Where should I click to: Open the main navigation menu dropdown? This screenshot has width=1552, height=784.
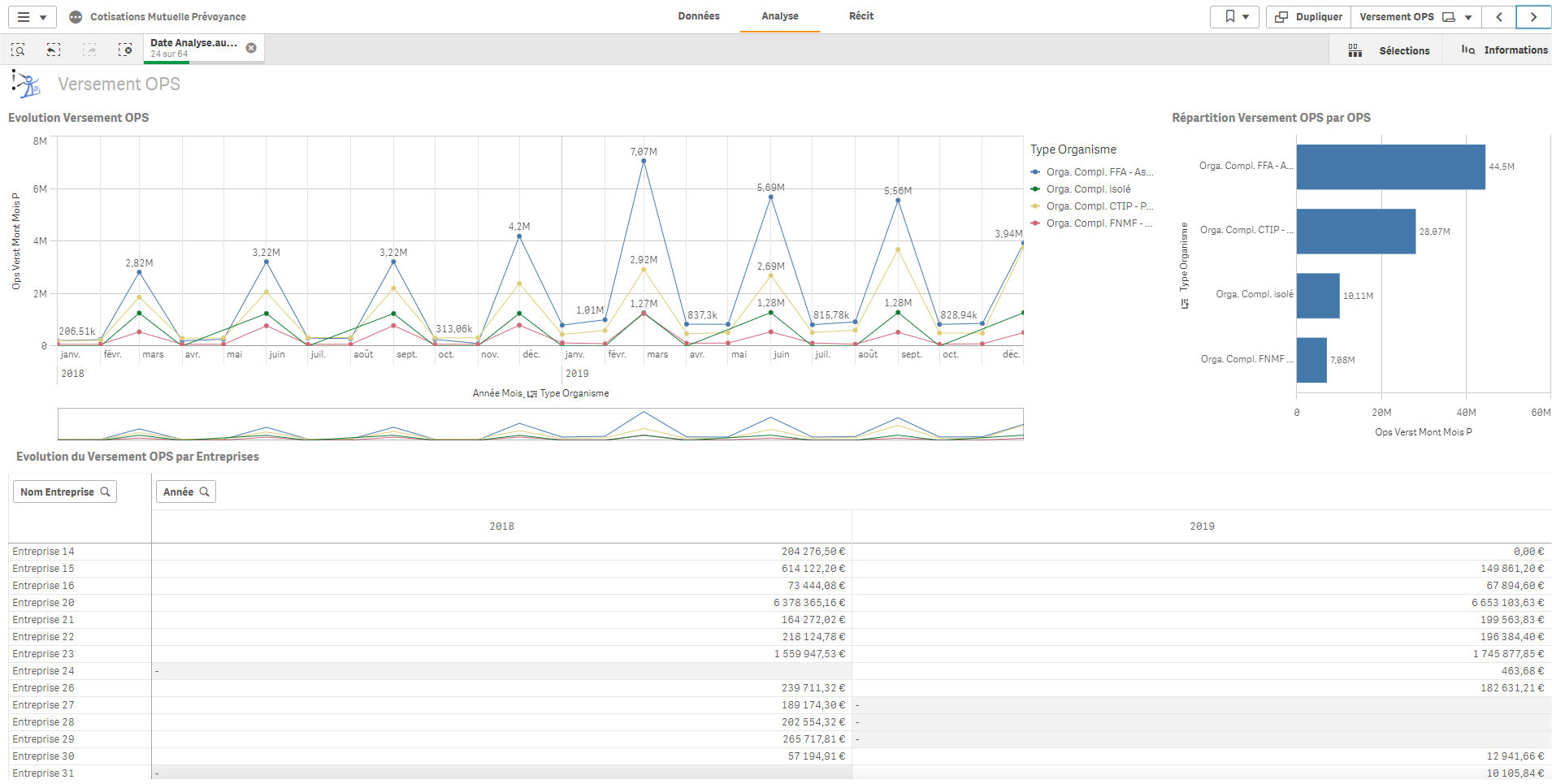(x=32, y=17)
